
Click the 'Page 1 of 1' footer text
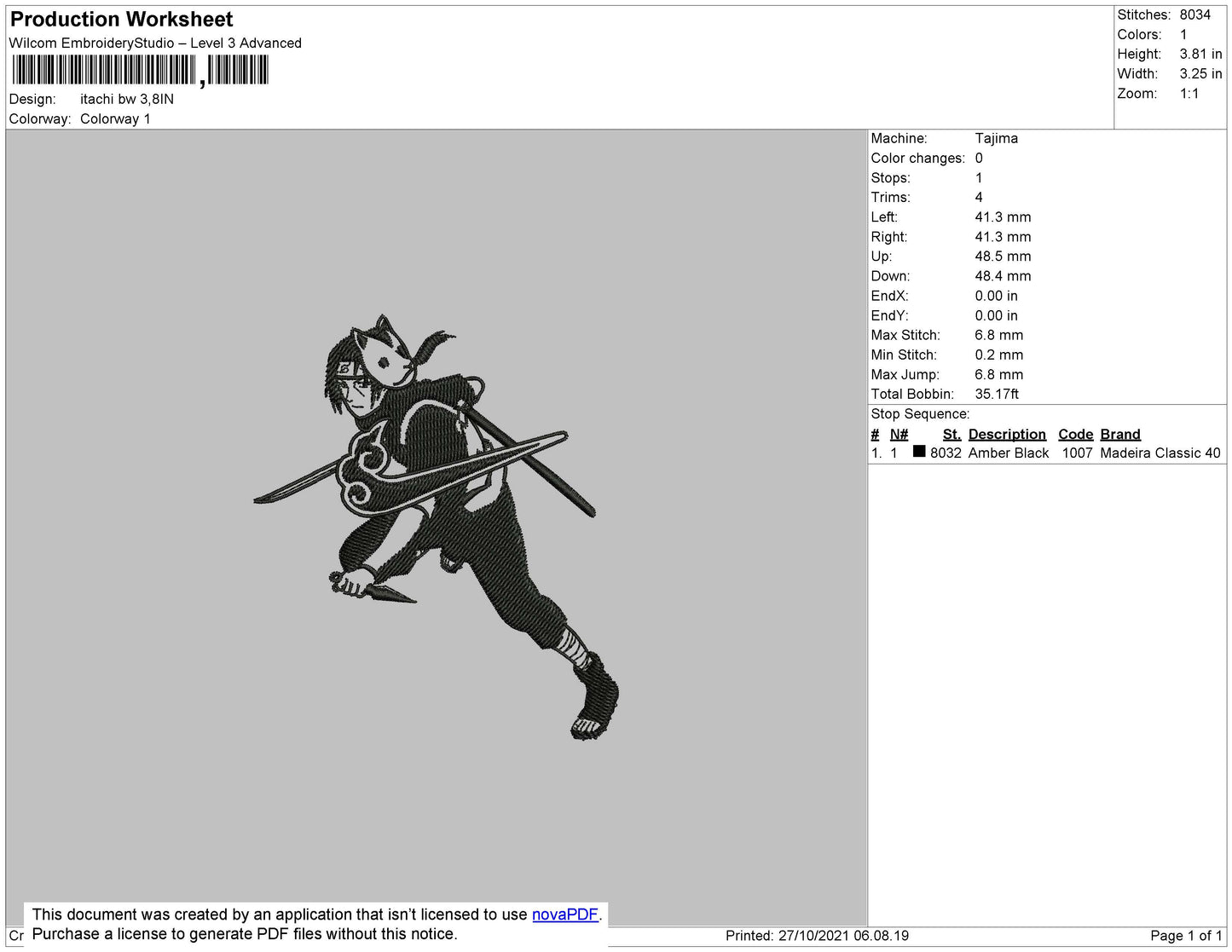tap(1186, 936)
